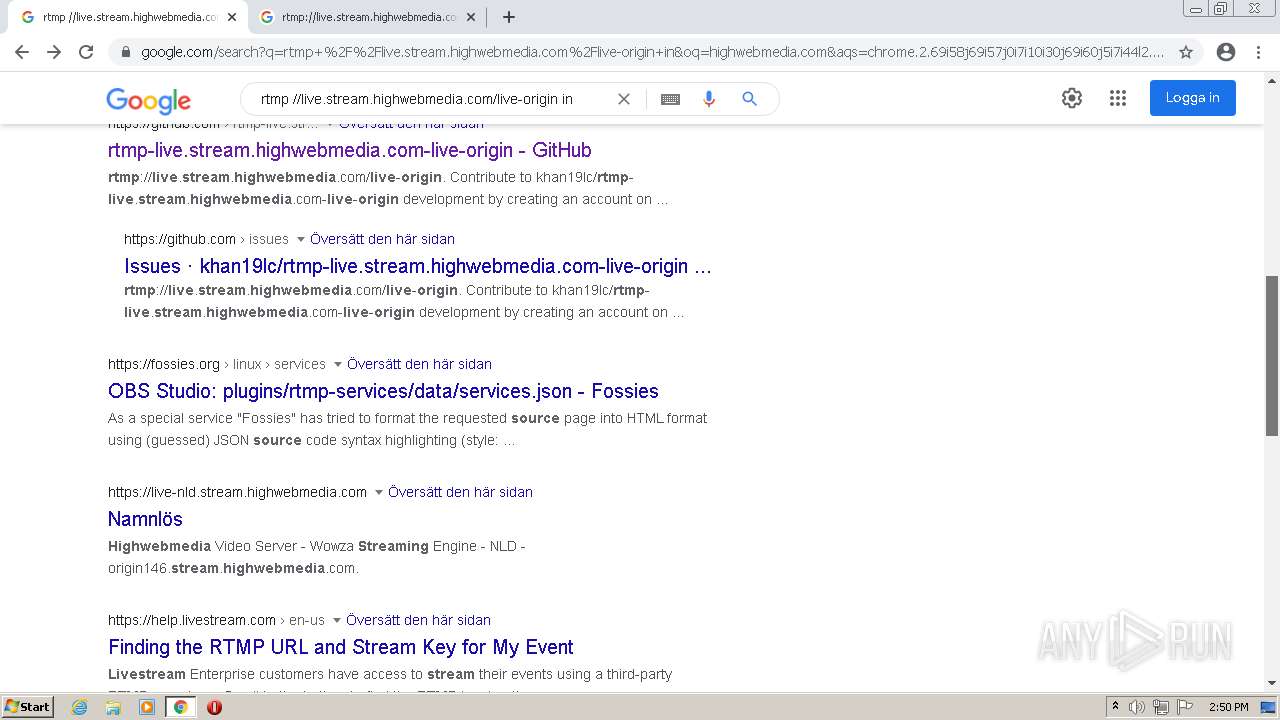Screen dimensions: 1280x720
Task: Translate the Fossies result page
Action: tap(419, 364)
